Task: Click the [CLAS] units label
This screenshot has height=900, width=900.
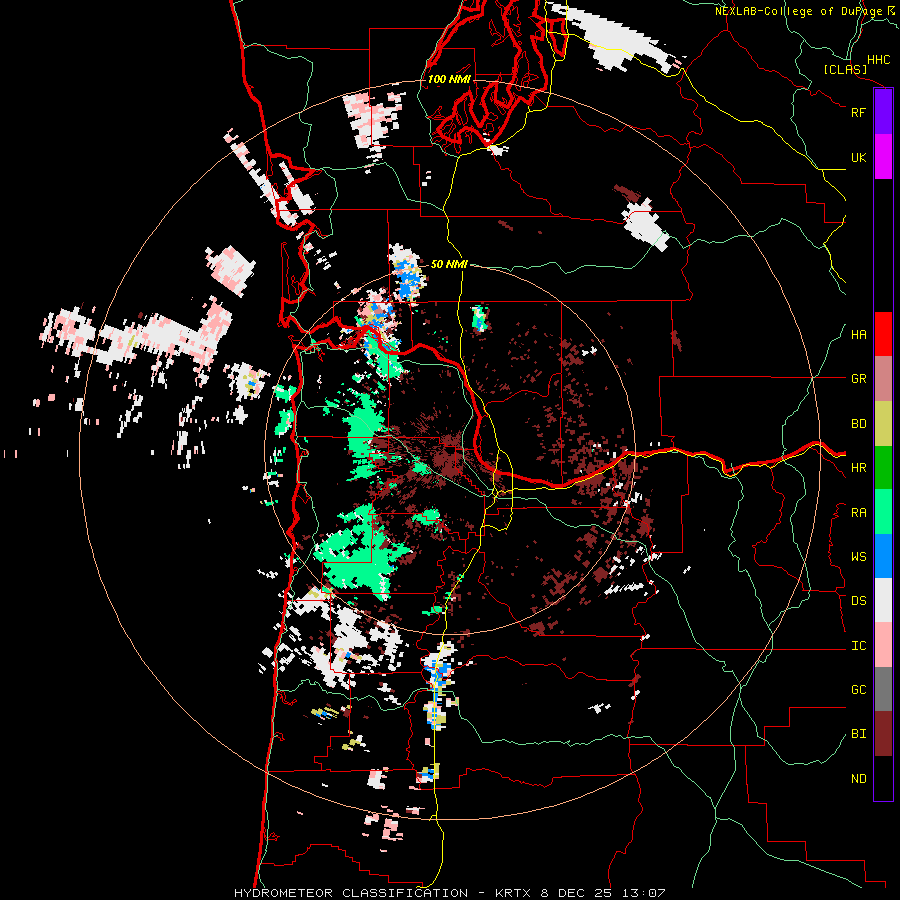Action: (845, 69)
